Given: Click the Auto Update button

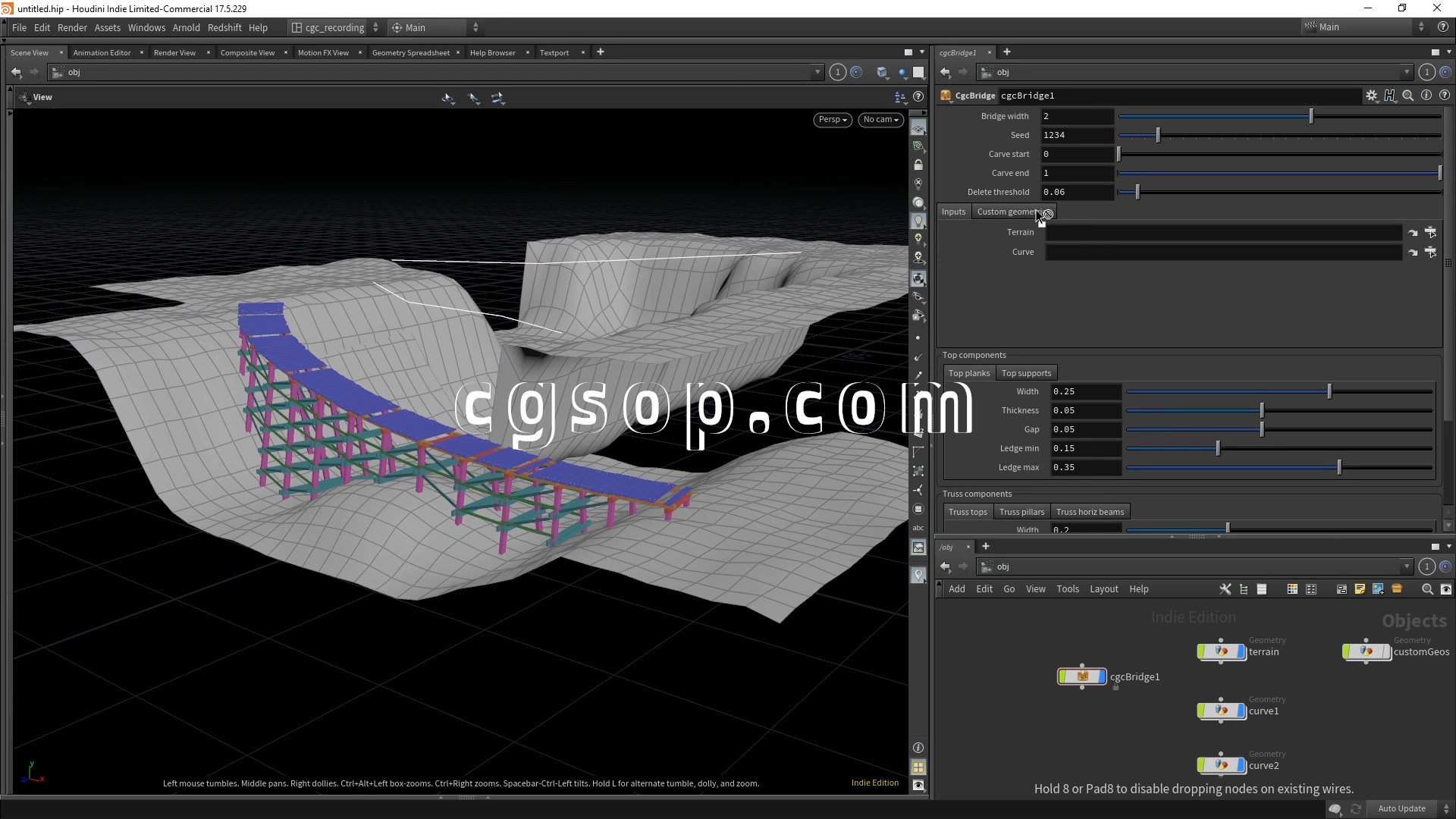Looking at the screenshot, I should coord(1401,808).
